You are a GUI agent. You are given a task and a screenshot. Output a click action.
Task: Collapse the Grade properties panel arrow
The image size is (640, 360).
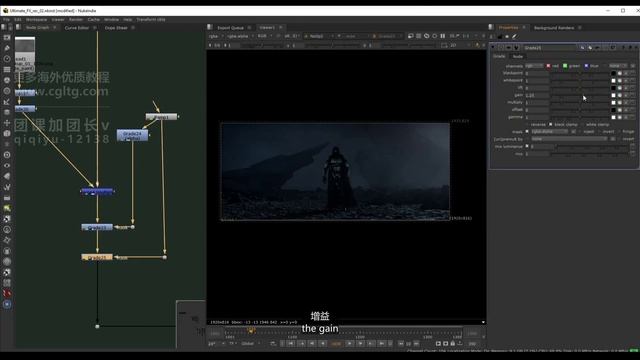[493, 48]
